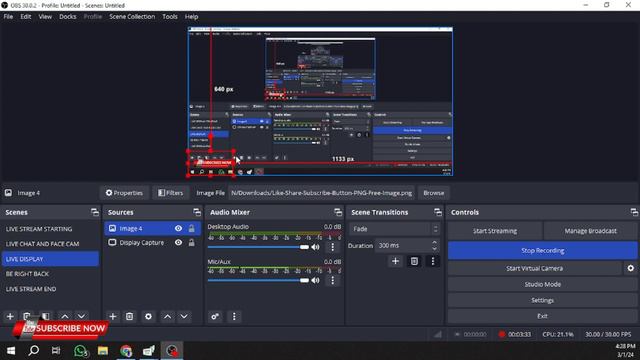Unlock the Image 4 source
The image size is (640, 360).
(191, 229)
